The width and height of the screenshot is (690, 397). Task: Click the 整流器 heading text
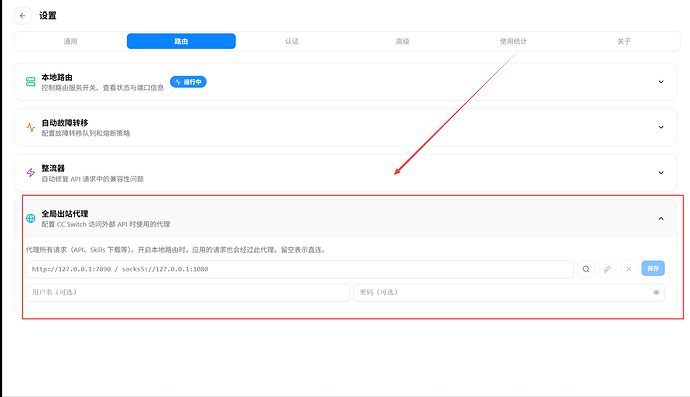tap(53, 168)
